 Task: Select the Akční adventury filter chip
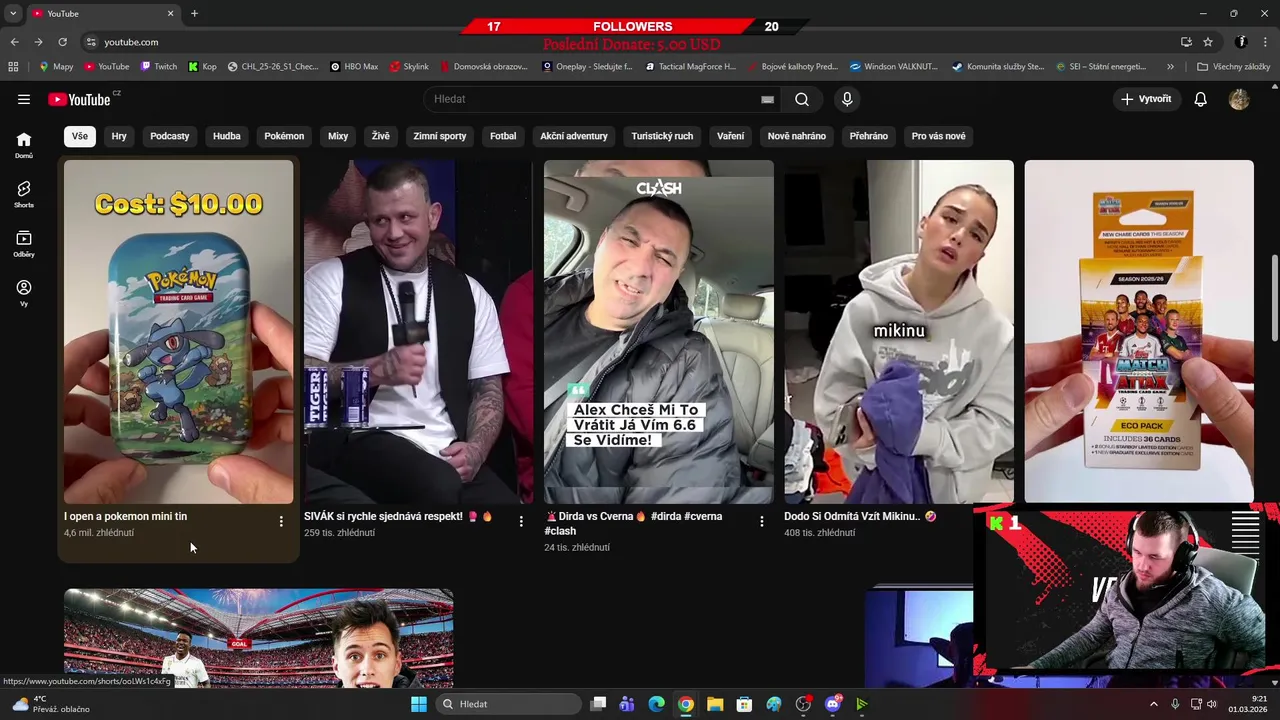[574, 136]
